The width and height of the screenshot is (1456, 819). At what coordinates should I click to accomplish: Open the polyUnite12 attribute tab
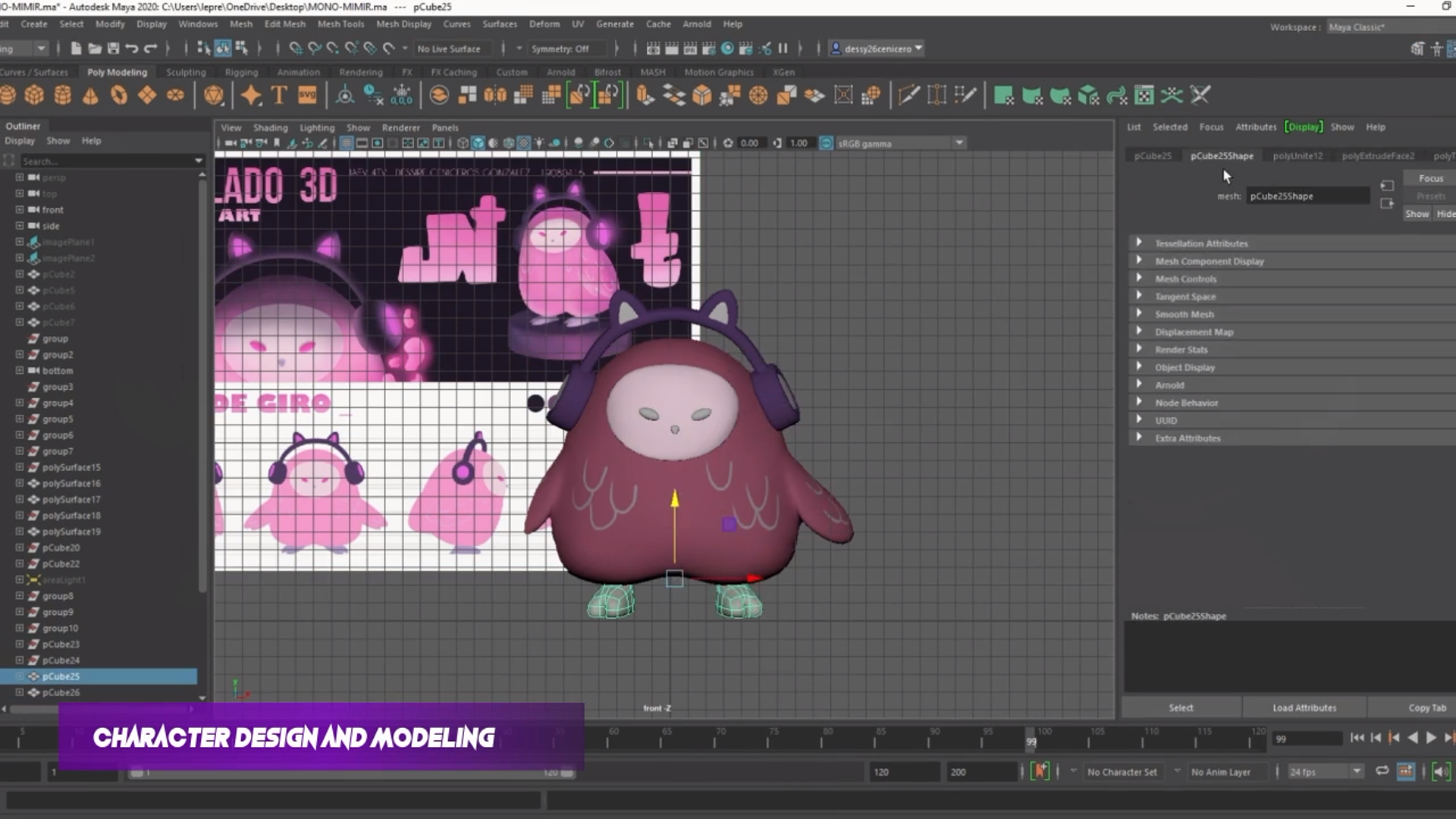click(1298, 155)
